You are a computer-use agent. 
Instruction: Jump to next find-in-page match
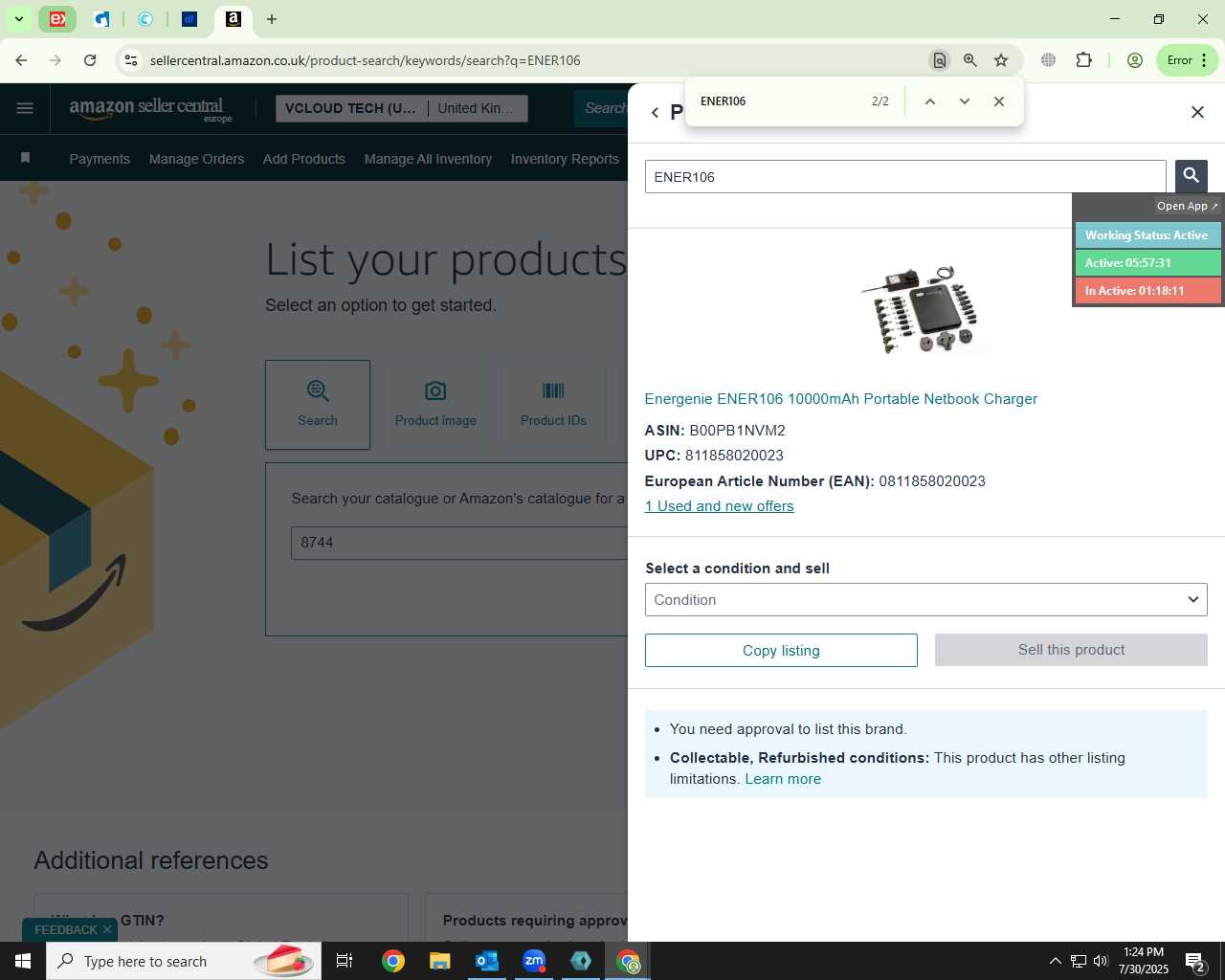964,101
